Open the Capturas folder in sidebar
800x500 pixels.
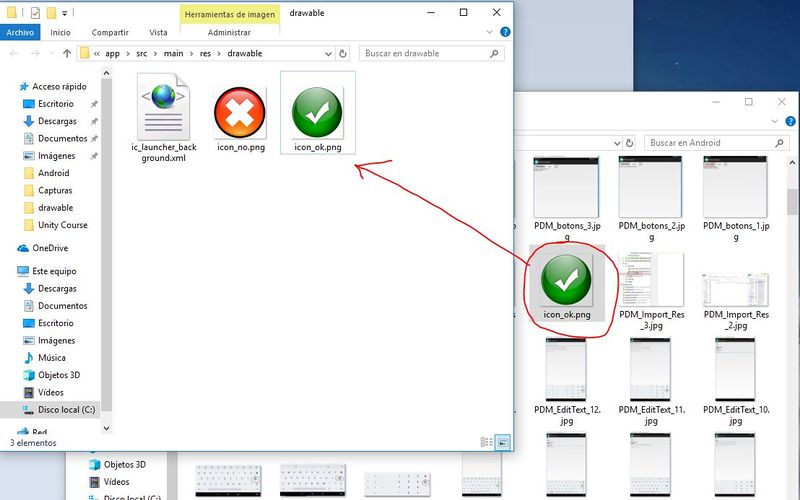tap(55, 190)
